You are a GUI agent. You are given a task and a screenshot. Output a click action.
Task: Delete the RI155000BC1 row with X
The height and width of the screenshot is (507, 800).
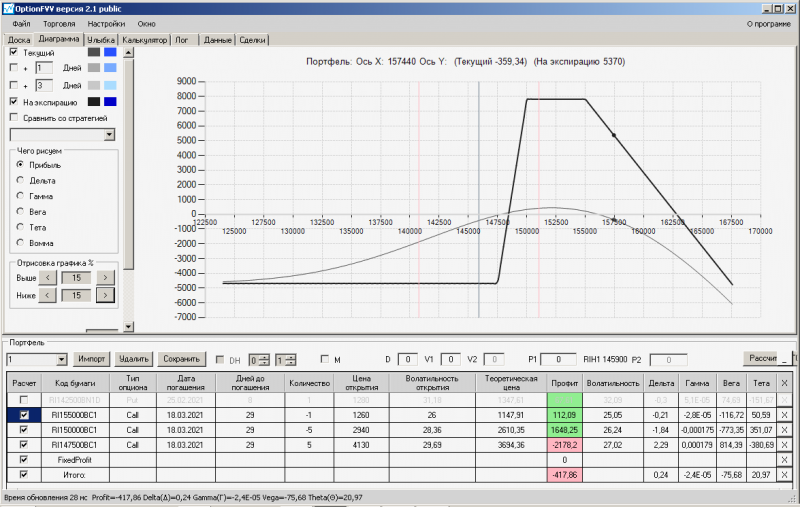point(784,415)
